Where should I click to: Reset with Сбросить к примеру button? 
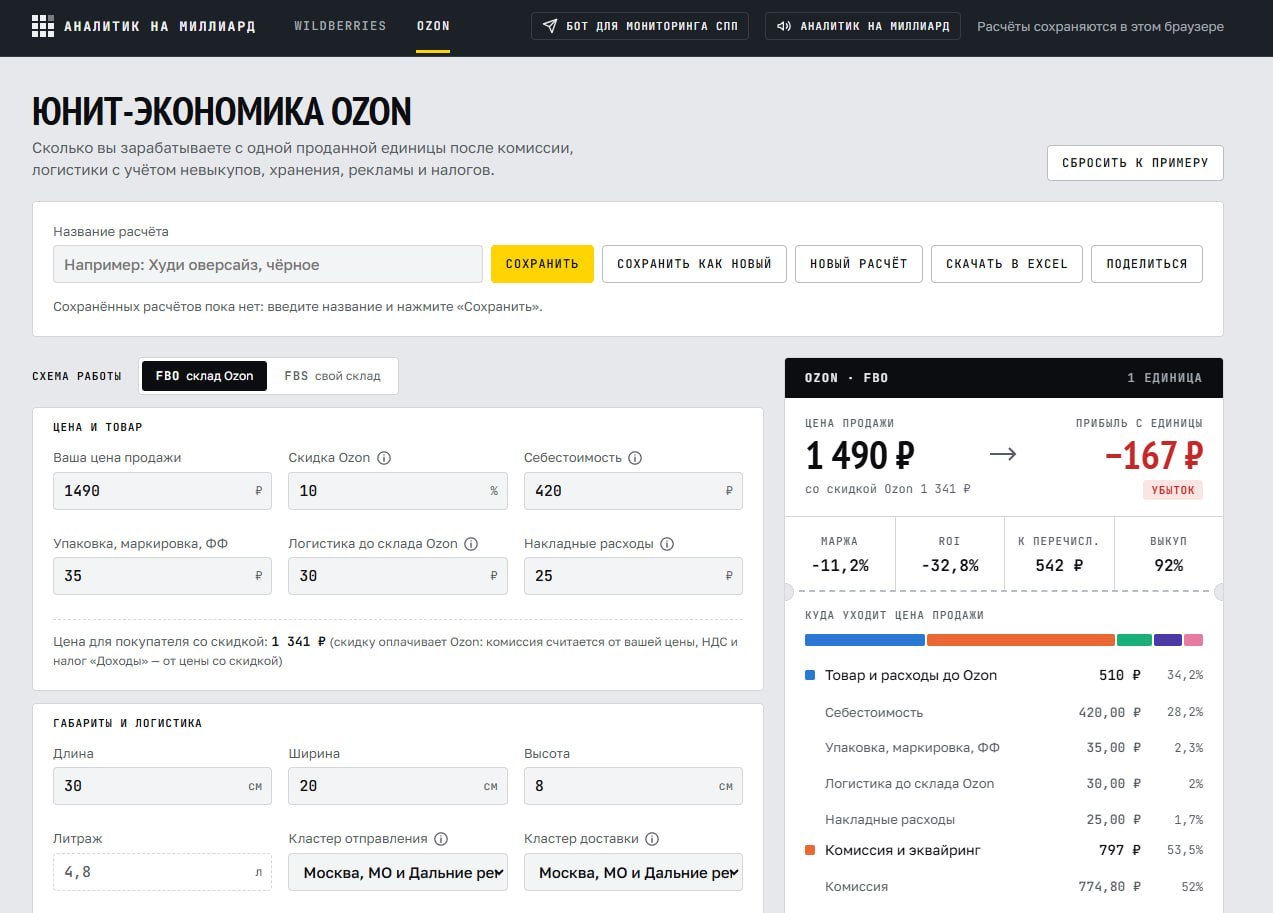1135,163
